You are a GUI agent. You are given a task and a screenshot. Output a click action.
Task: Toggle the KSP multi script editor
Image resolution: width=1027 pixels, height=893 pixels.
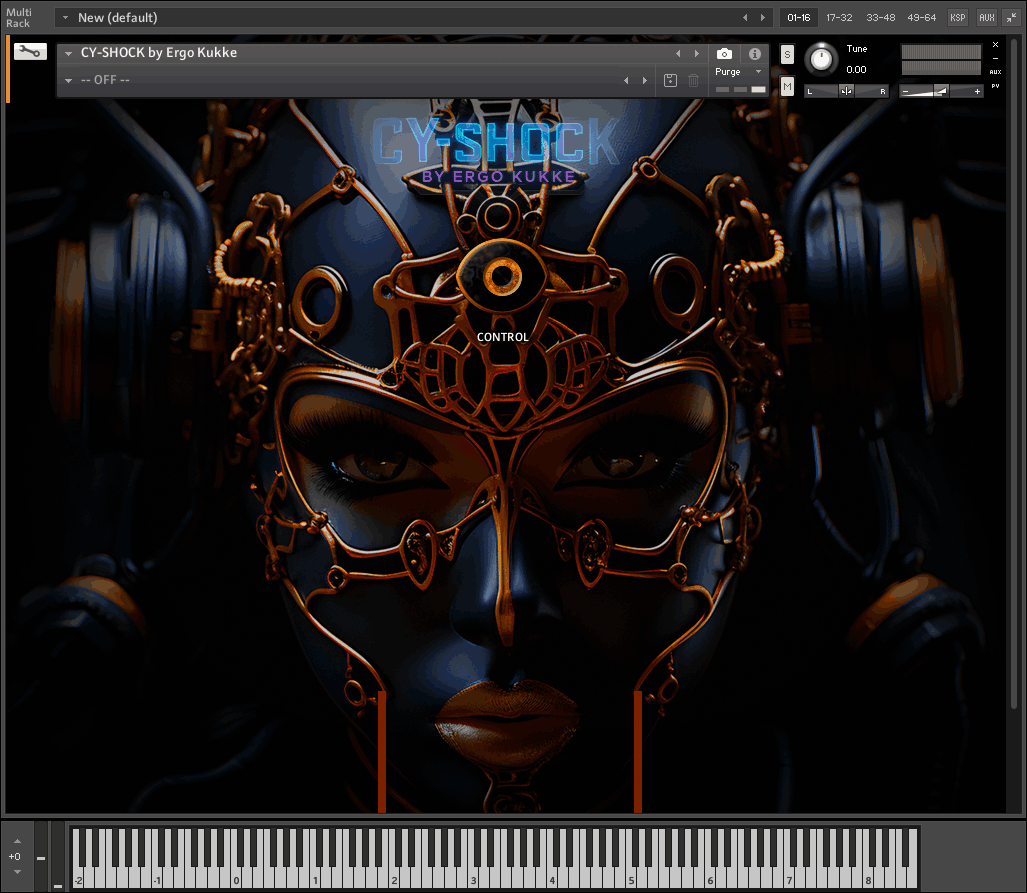click(958, 18)
